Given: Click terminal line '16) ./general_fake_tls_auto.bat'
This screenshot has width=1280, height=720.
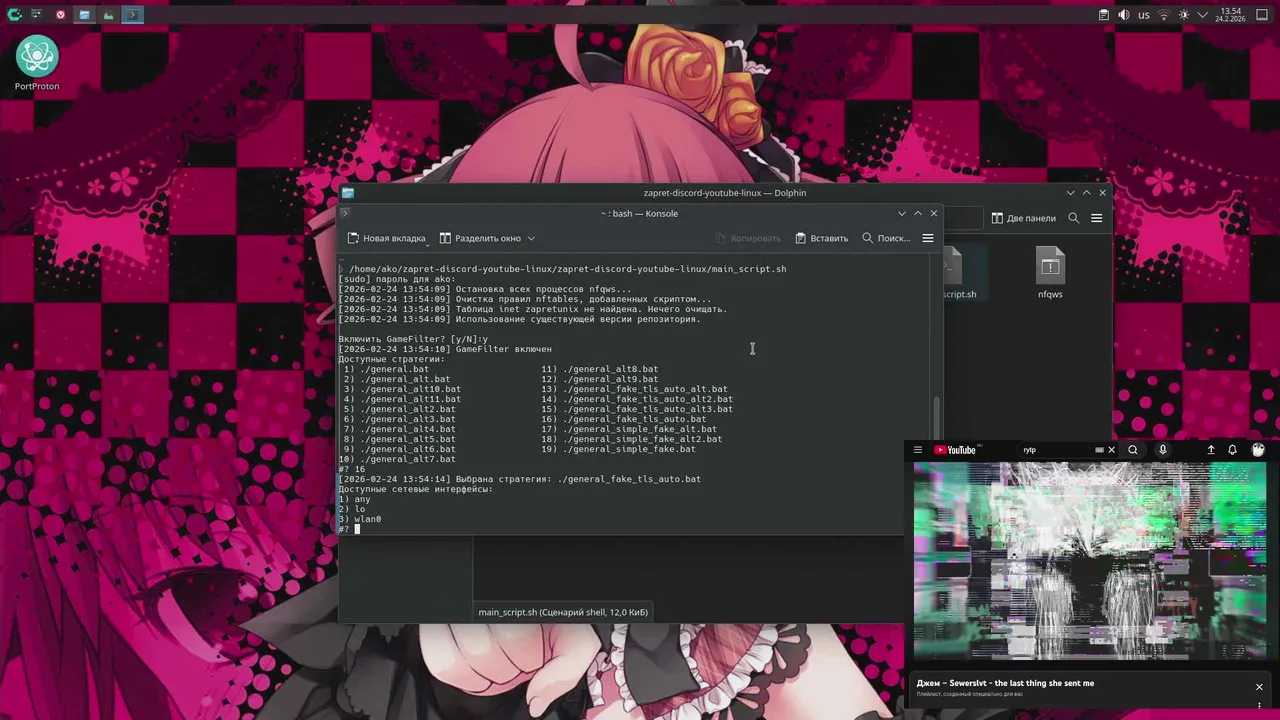Looking at the screenshot, I should point(623,419).
